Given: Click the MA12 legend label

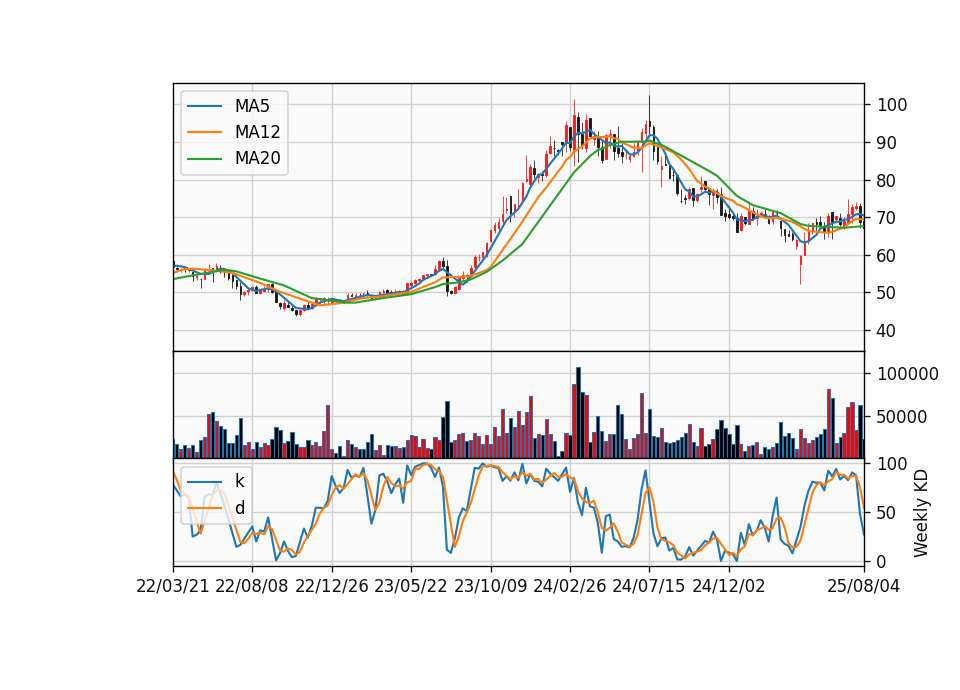Looking at the screenshot, I should point(257,132).
